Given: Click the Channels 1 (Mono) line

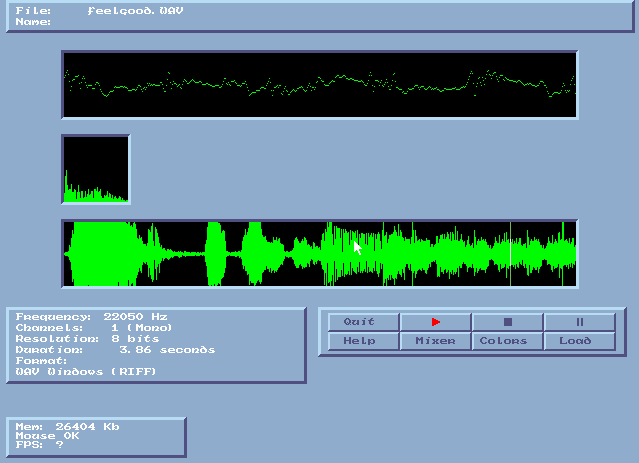Looking at the screenshot, I should (94, 328).
